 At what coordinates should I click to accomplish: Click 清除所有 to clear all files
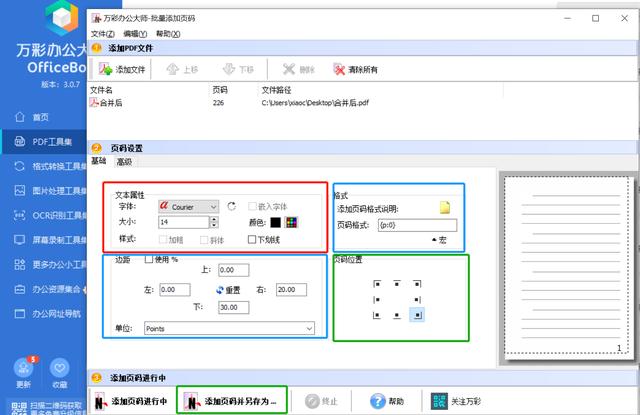[x=356, y=69]
